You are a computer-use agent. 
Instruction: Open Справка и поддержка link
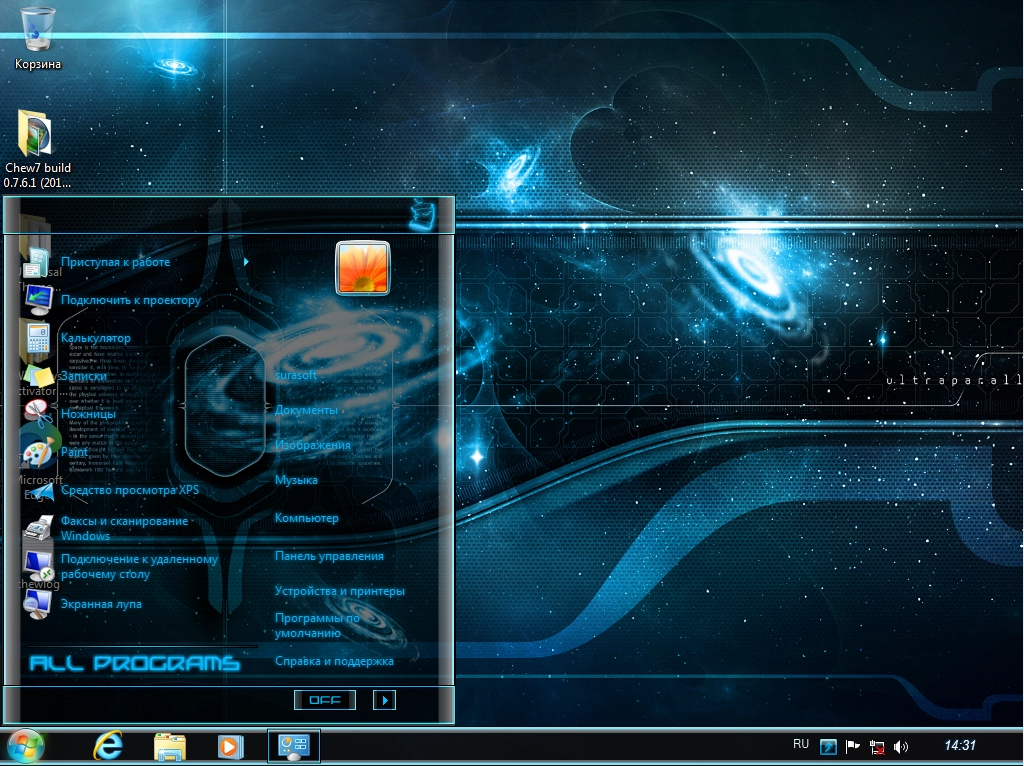[334, 661]
